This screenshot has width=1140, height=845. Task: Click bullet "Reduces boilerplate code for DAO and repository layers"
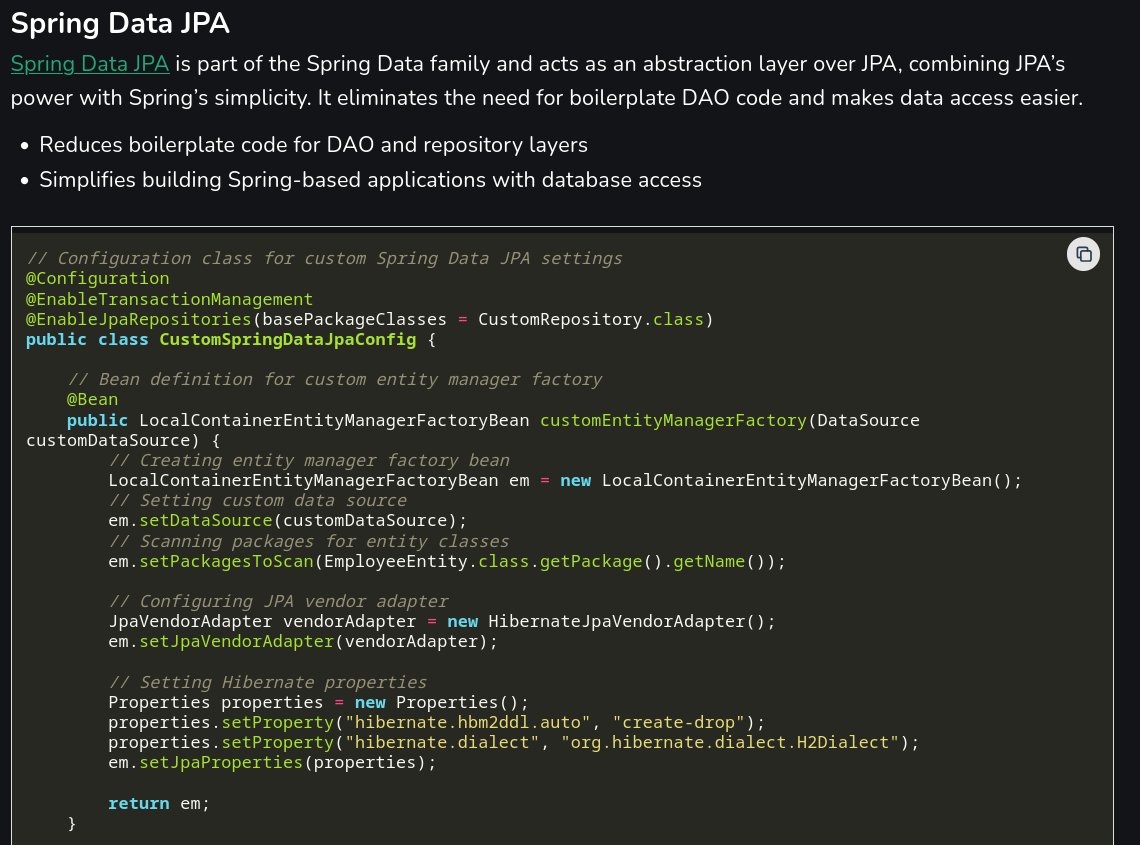(313, 145)
